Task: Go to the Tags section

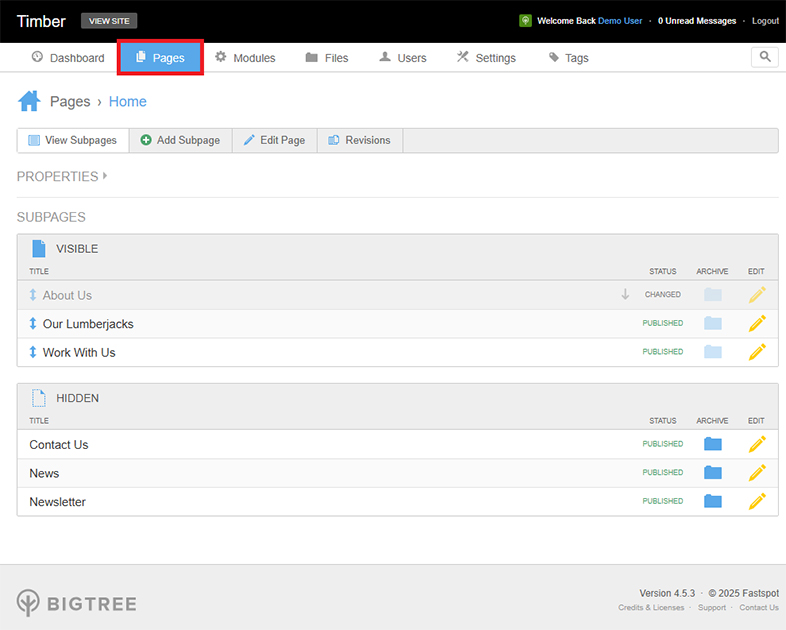Action: tap(568, 58)
